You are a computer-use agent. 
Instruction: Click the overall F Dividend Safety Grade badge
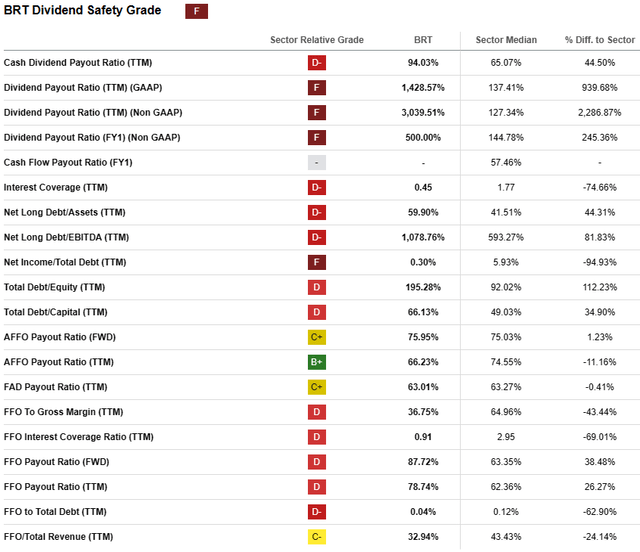tap(196, 11)
